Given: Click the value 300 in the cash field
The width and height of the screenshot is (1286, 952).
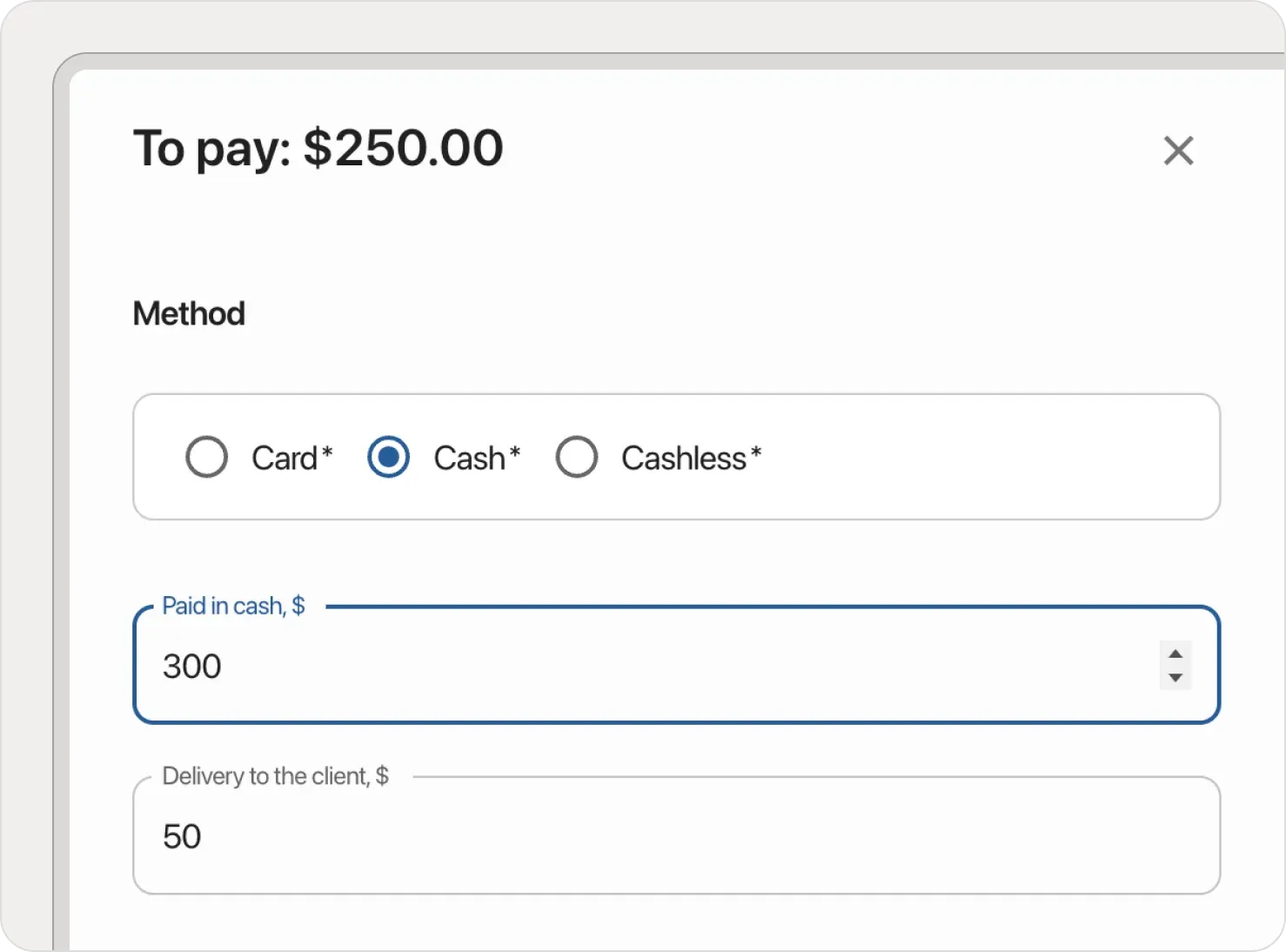Looking at the screenshot, I should click(x=191, y=666).
